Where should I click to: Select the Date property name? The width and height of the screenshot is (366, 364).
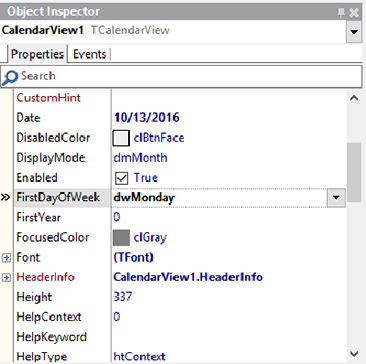(28, 118)
